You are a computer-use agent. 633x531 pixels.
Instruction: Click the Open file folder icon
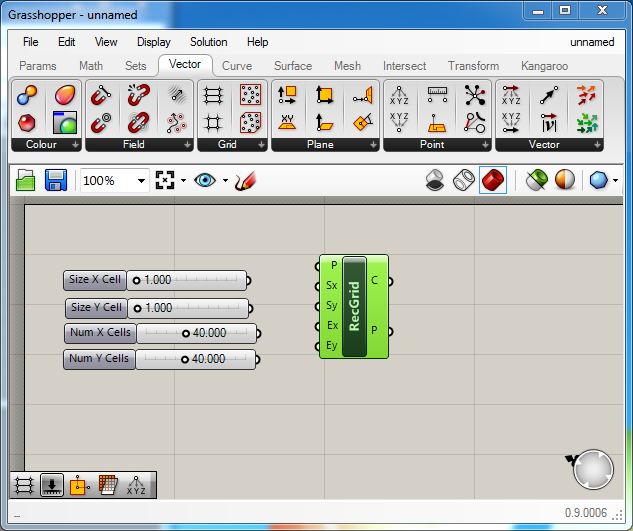point(25,180)
